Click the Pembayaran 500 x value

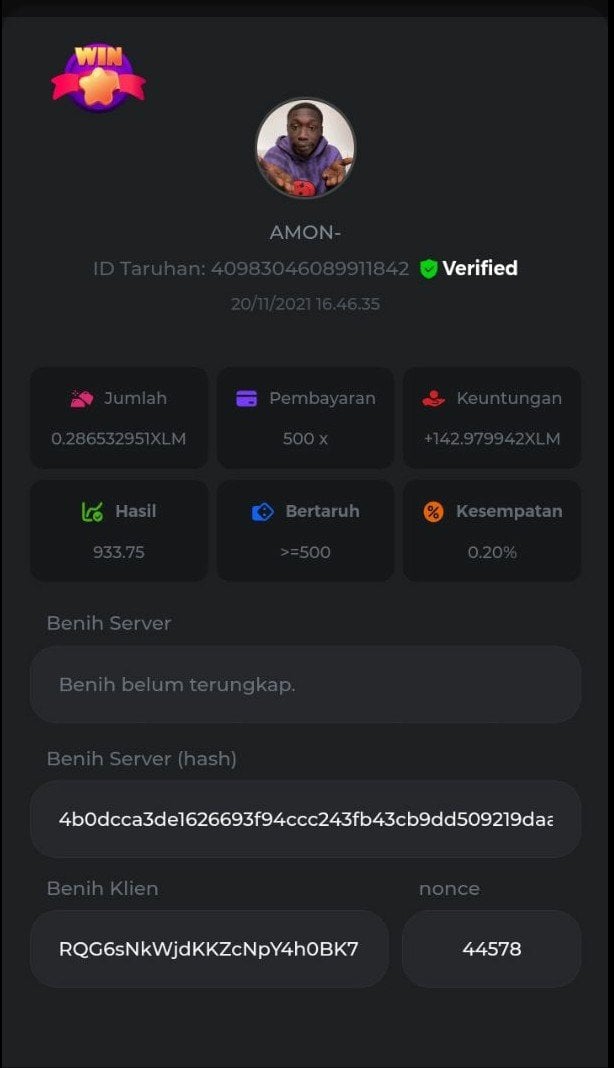[x=305, y=439]
